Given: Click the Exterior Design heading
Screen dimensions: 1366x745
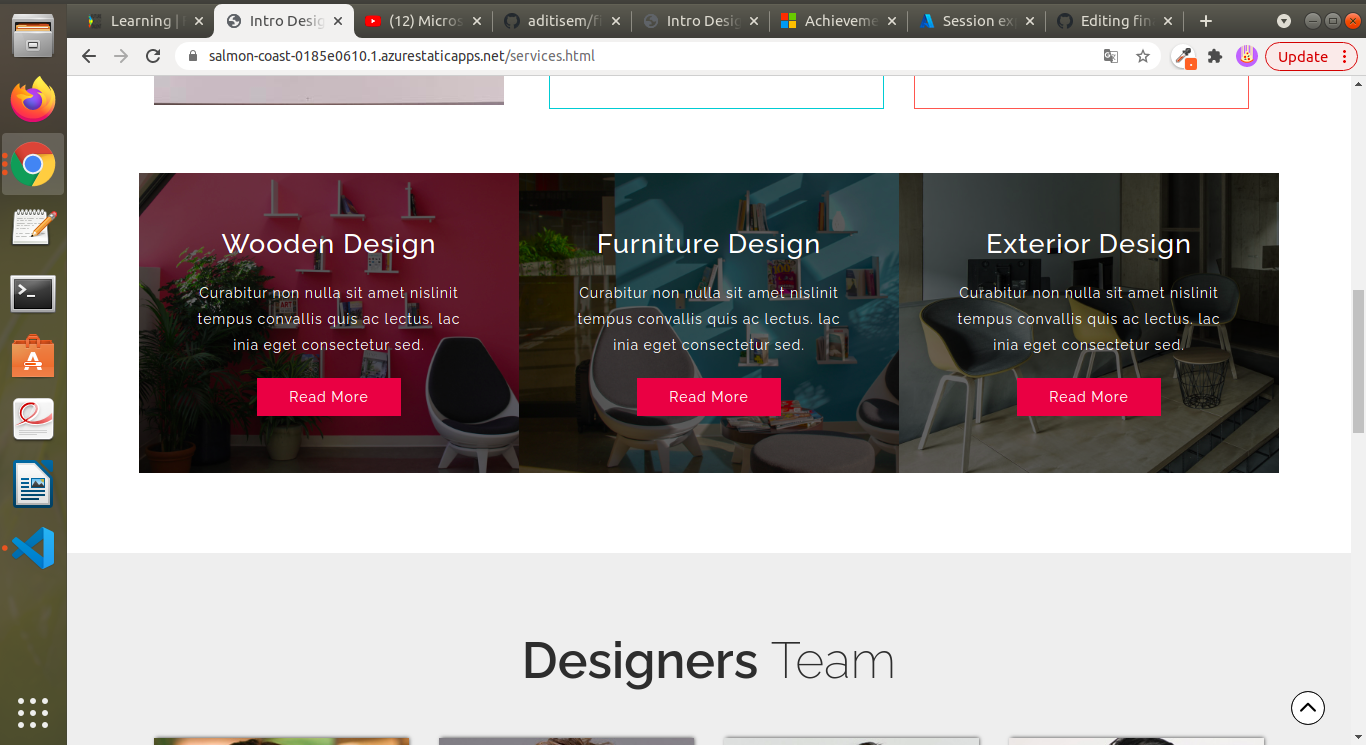Looking at the screenshot, I should (1089, 244).
